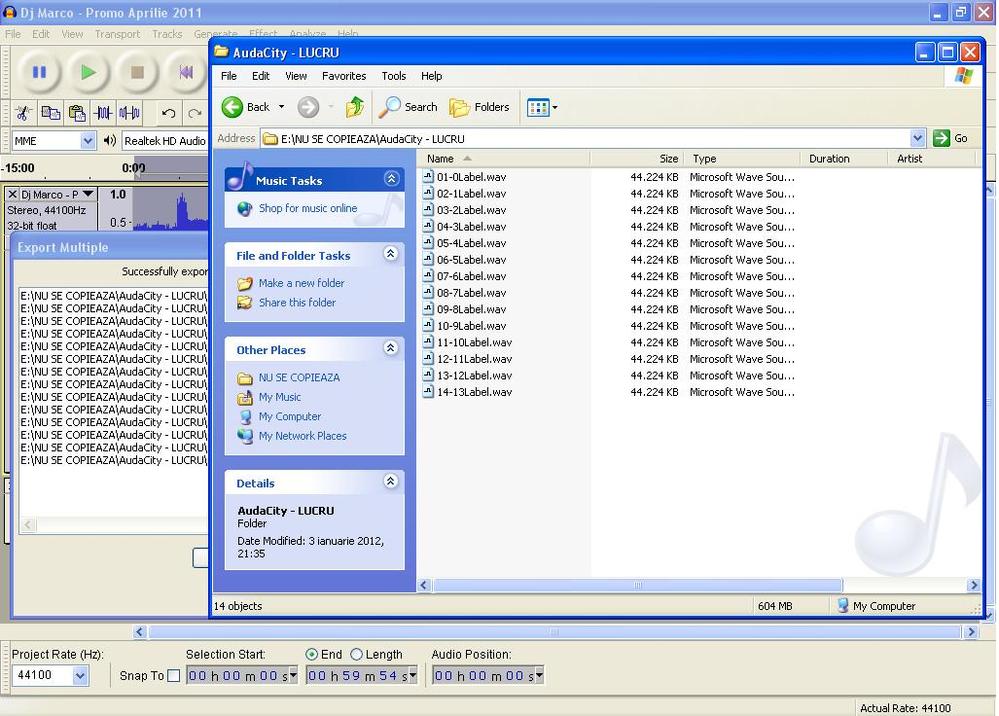Click Share this folder link

(297, 303)
